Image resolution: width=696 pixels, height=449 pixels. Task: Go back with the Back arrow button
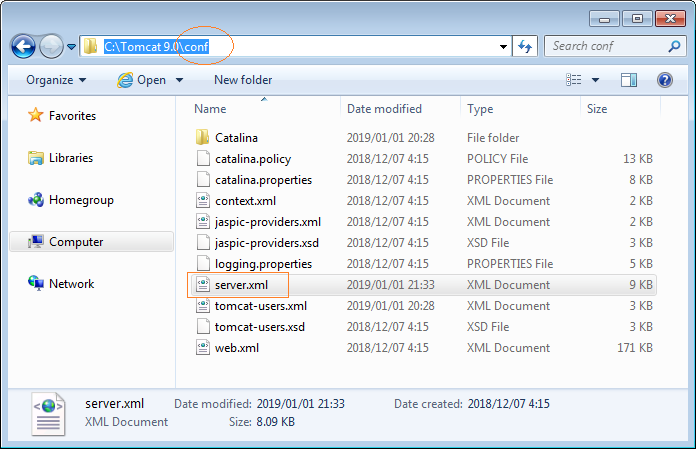coord(23,46)
